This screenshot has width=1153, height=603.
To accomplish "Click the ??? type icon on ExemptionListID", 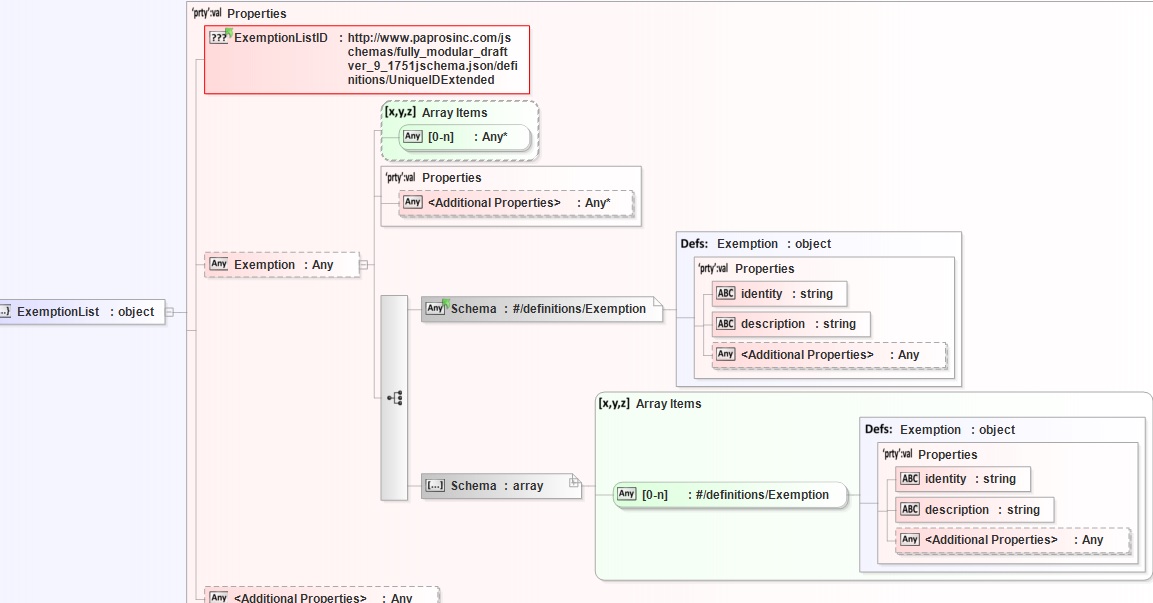I will coord(219,38).
